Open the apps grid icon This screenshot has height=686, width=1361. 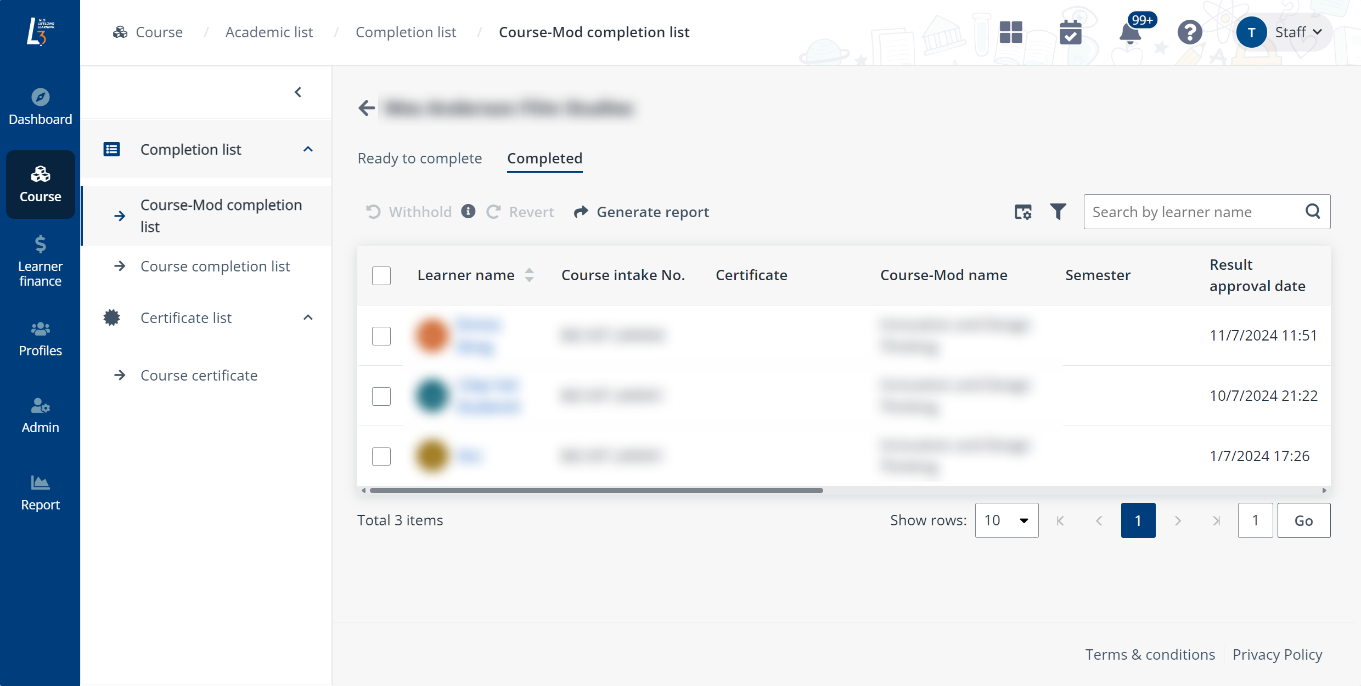pos(1011,32)
